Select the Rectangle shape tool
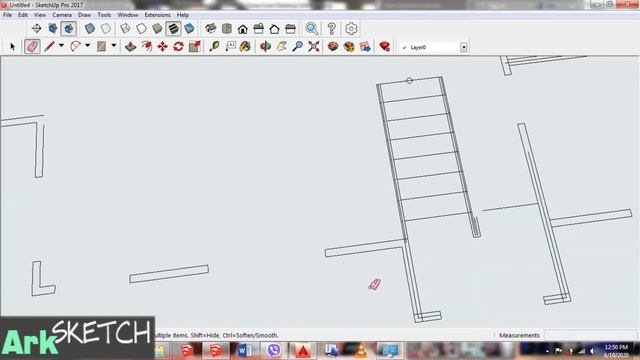Viewport: 640px width, 360px height. [101, 46]
